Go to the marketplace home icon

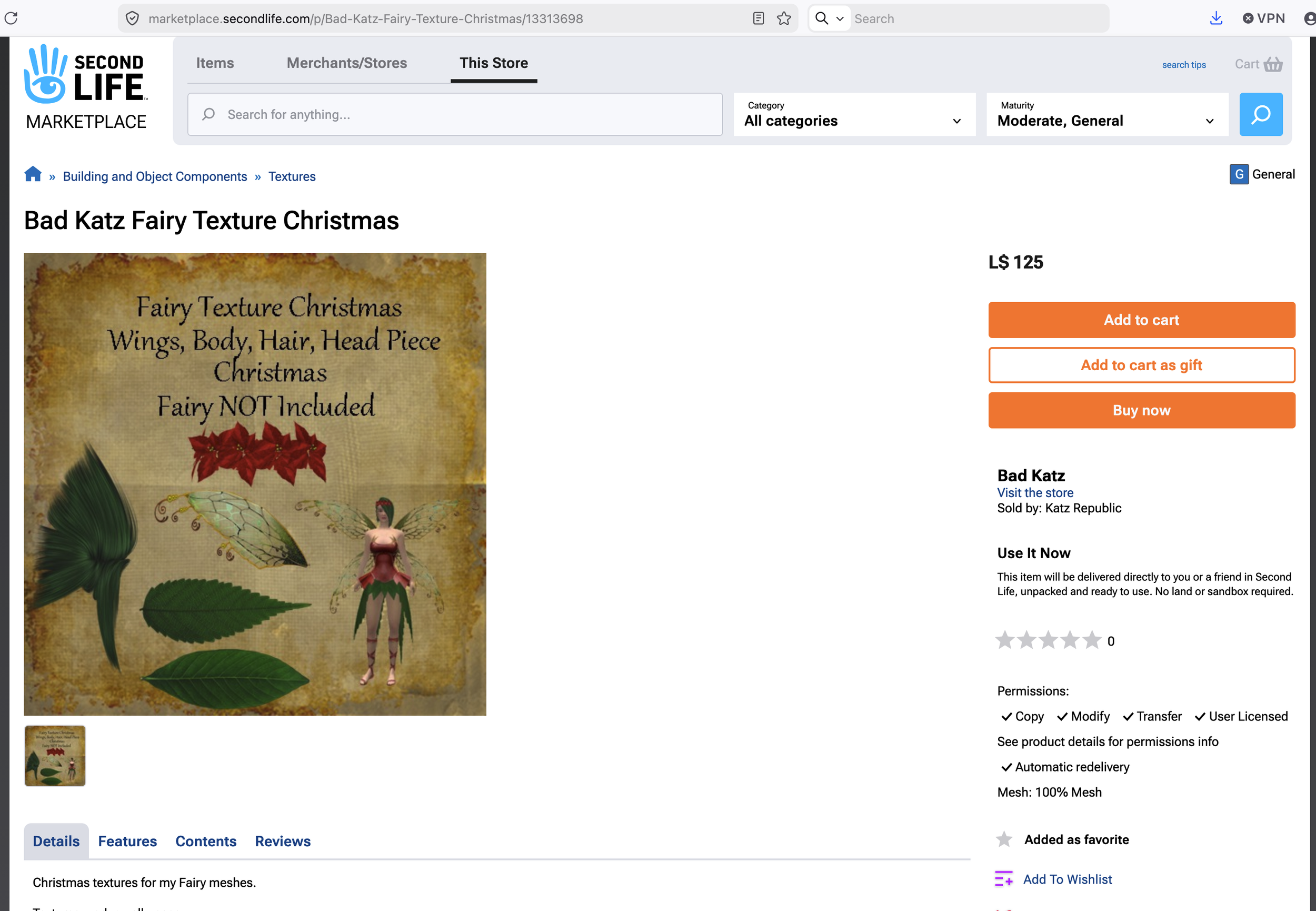33,174
